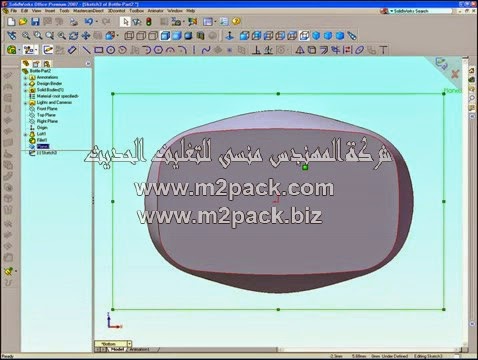The width and height of the screenshot is (478, 360).
Task: Select the Circle sketch tool
Action: point(110,50)
